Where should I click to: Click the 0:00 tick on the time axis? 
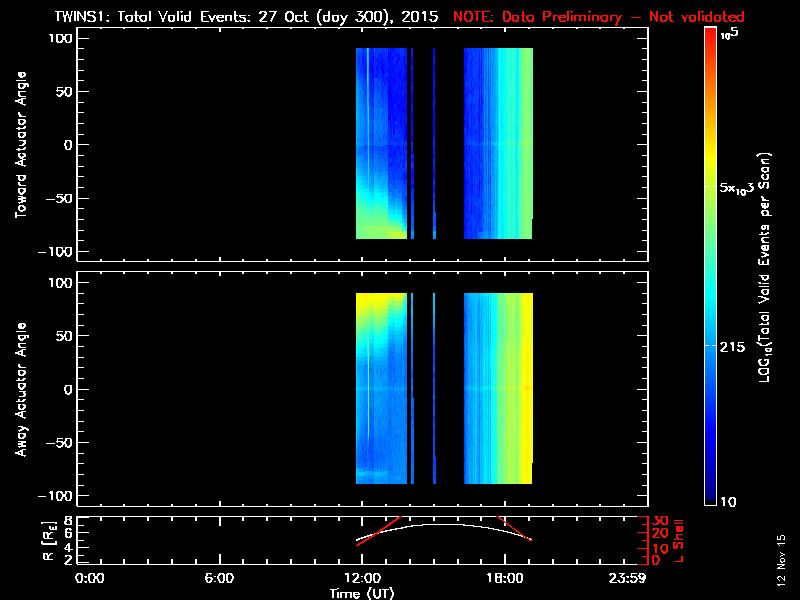point(90,579)
